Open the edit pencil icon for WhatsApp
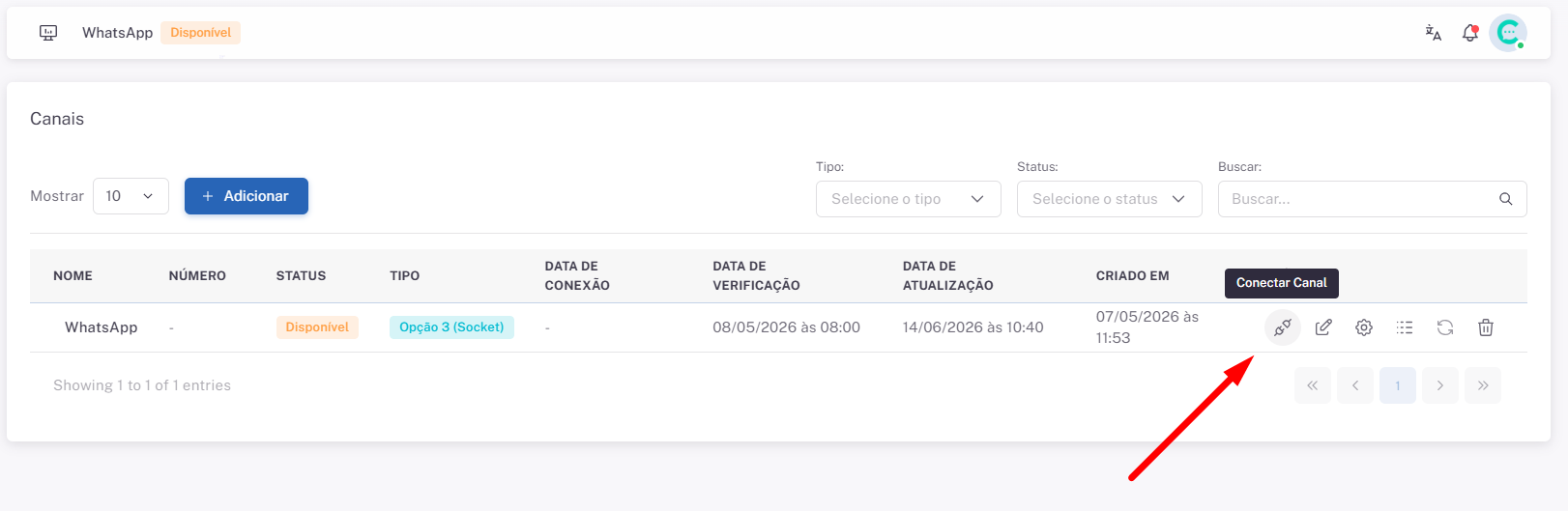Viewport: 1568px width, 511px height. tap(1323, 327)
